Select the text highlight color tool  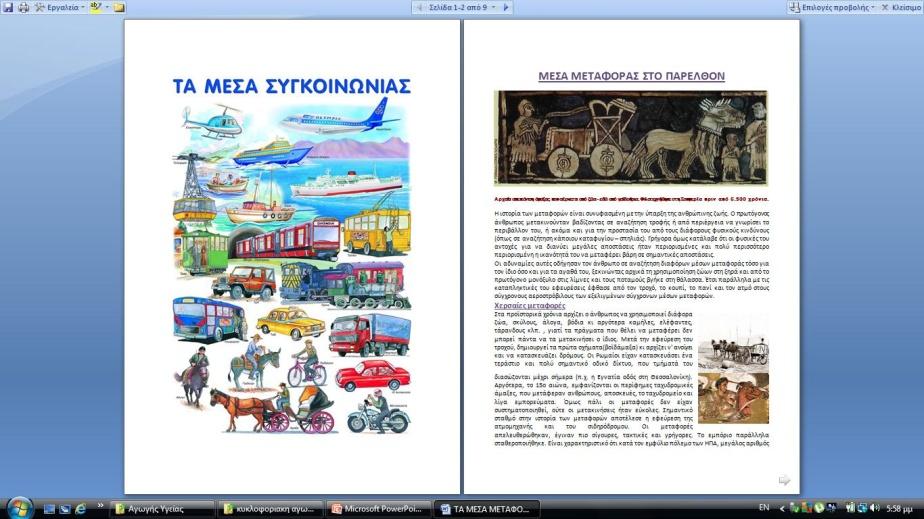point(96,8)
